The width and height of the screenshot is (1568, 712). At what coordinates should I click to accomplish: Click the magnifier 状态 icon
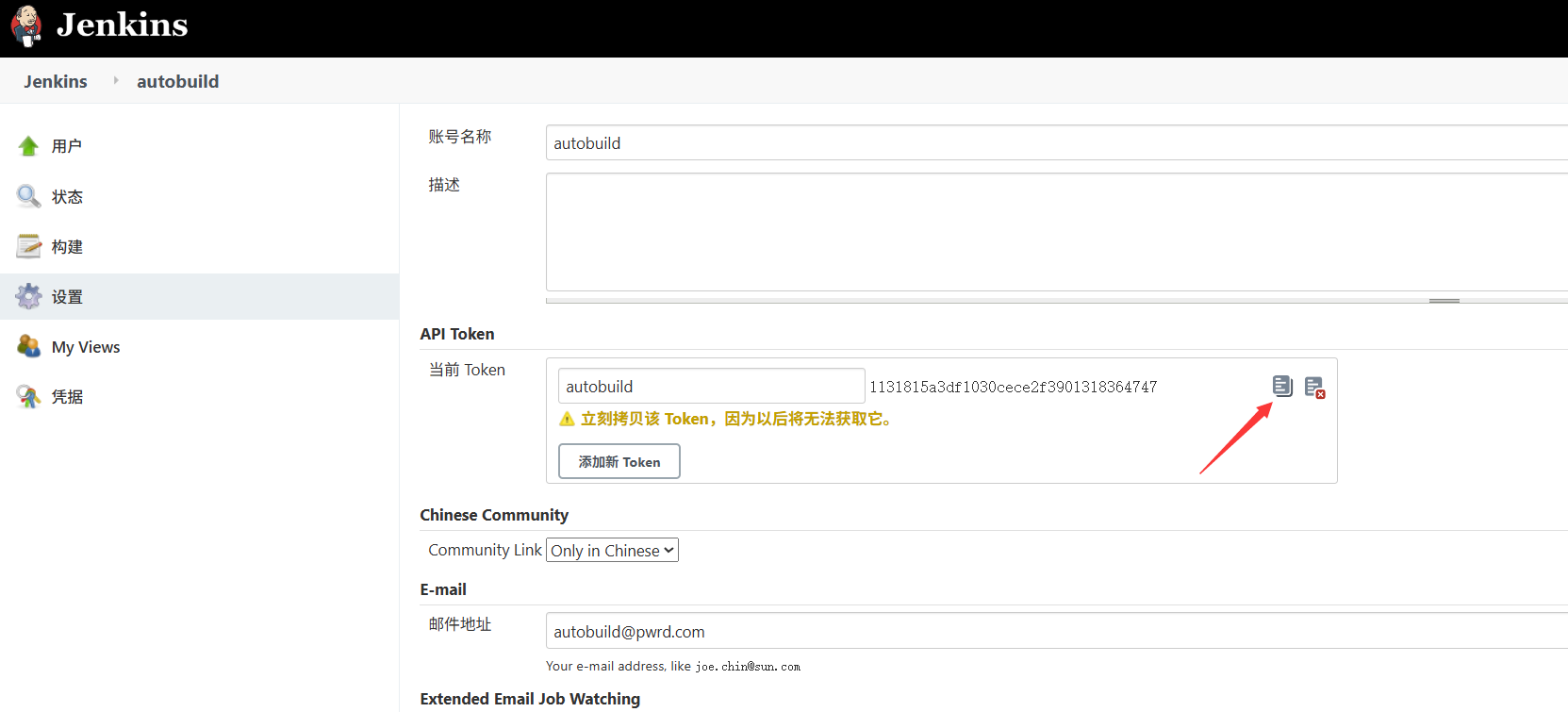28,196
